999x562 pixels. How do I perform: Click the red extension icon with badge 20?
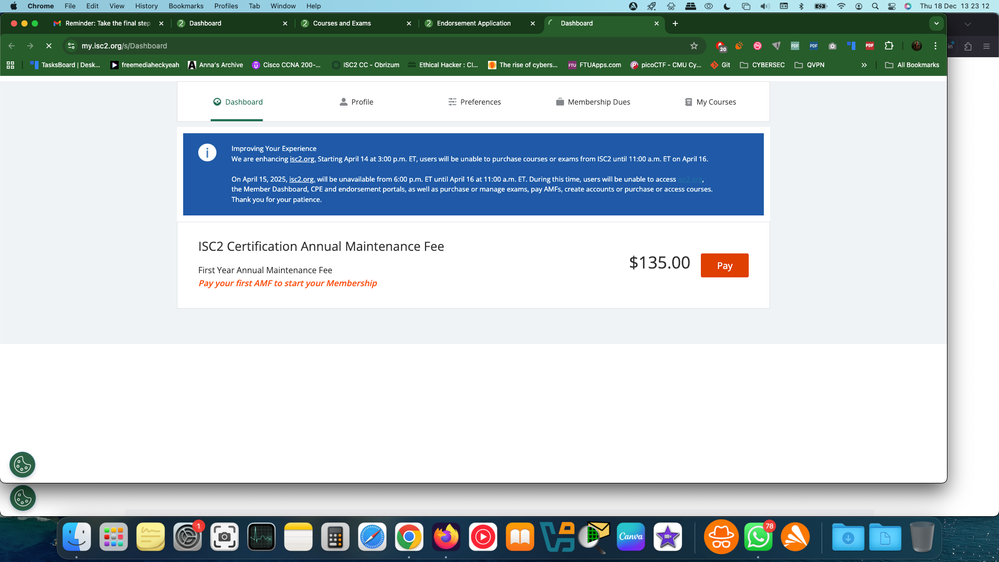click(721, 46)
